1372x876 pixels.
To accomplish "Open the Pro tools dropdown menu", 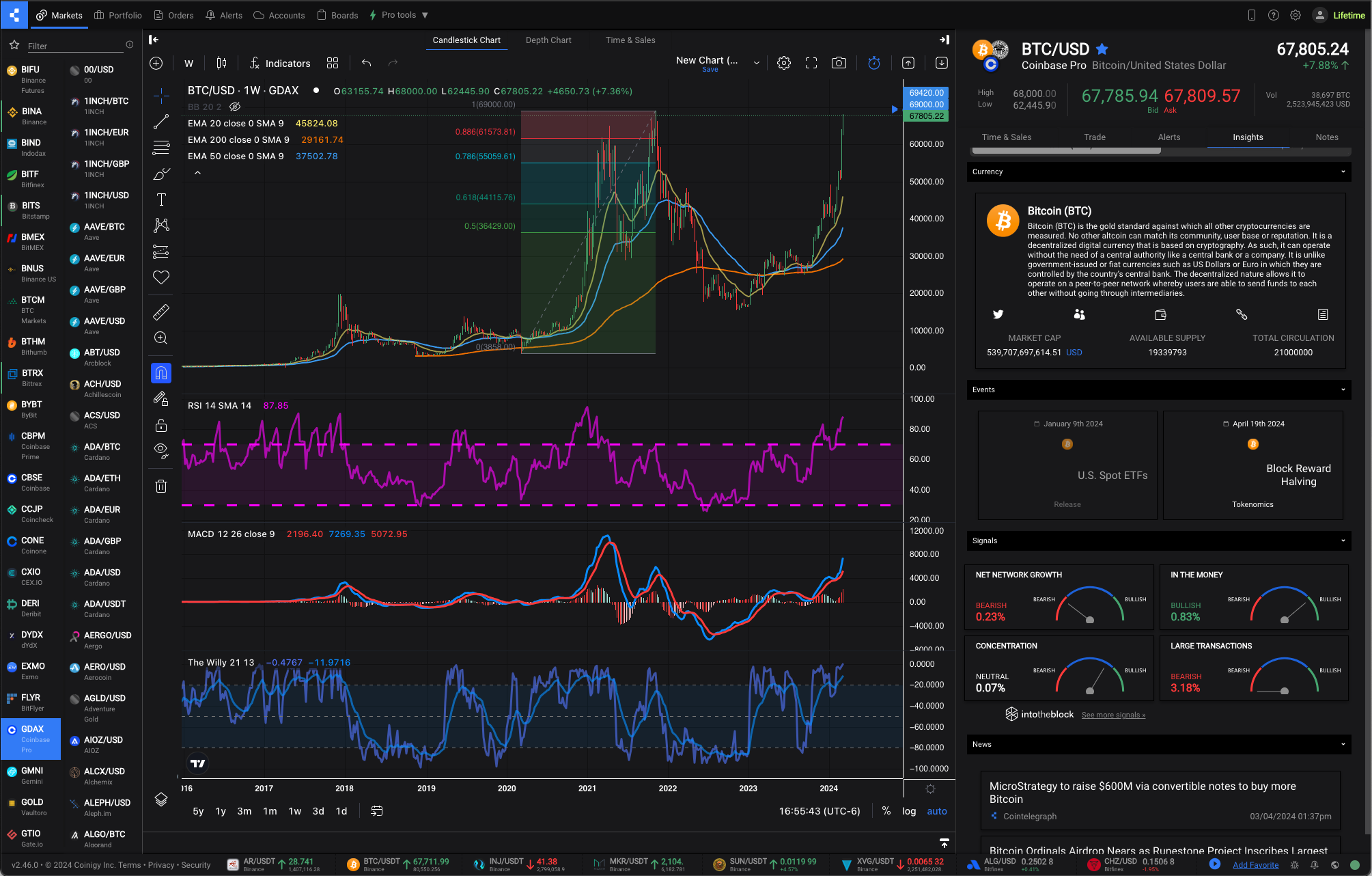I will click(400, 15).
